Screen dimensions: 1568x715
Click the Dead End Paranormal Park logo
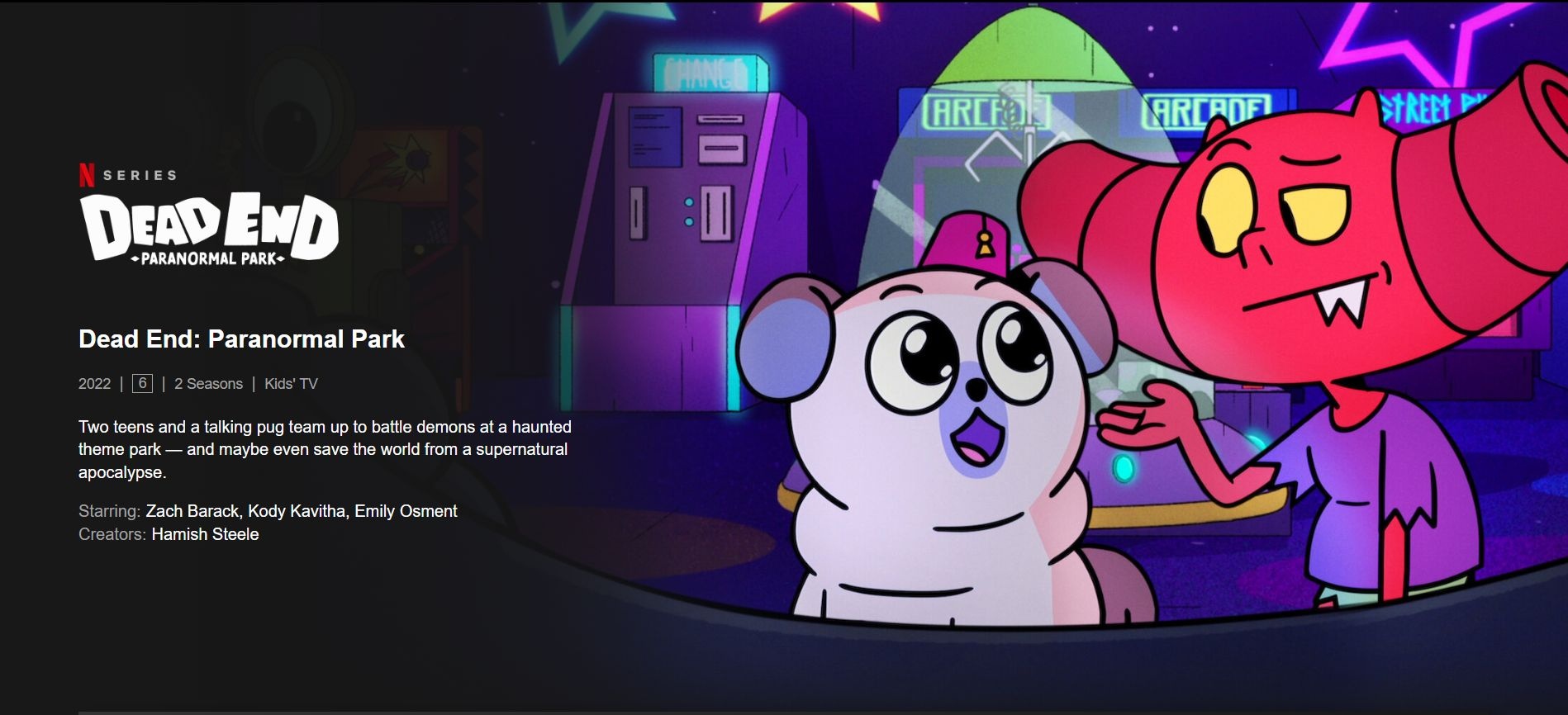click(209, 228)
